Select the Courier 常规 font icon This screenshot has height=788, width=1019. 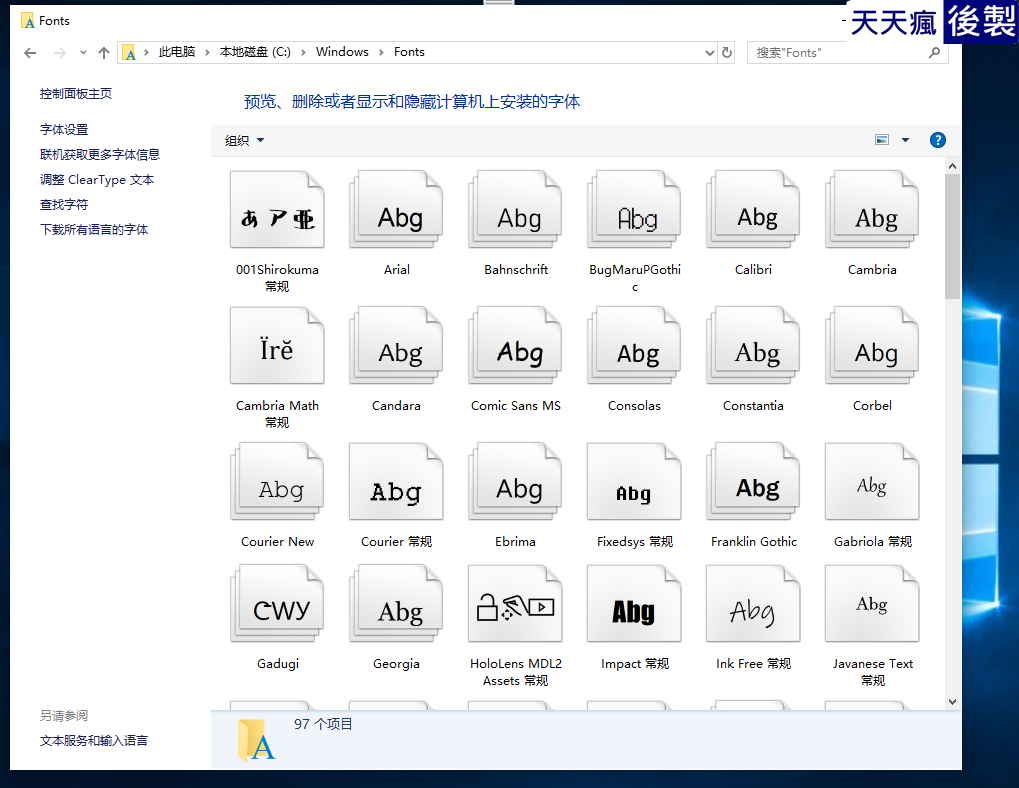tap(396, 481)
